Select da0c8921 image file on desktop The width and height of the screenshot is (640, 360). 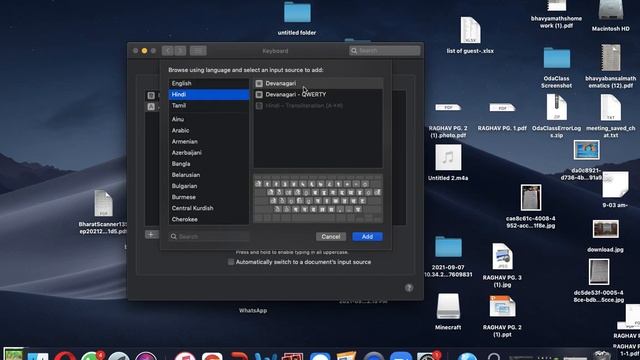[586, 150]
